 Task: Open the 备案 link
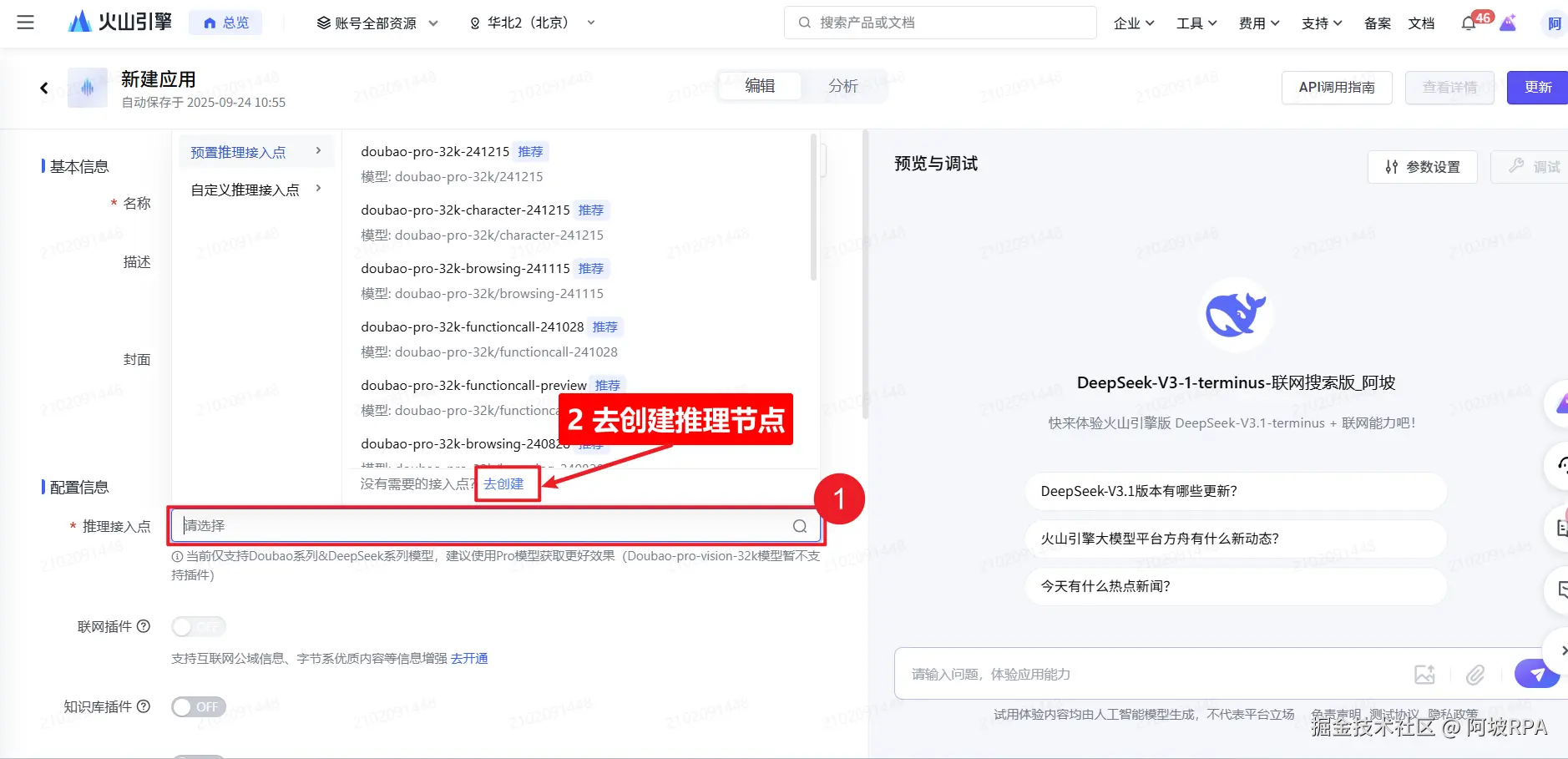tap(1378, 23)
